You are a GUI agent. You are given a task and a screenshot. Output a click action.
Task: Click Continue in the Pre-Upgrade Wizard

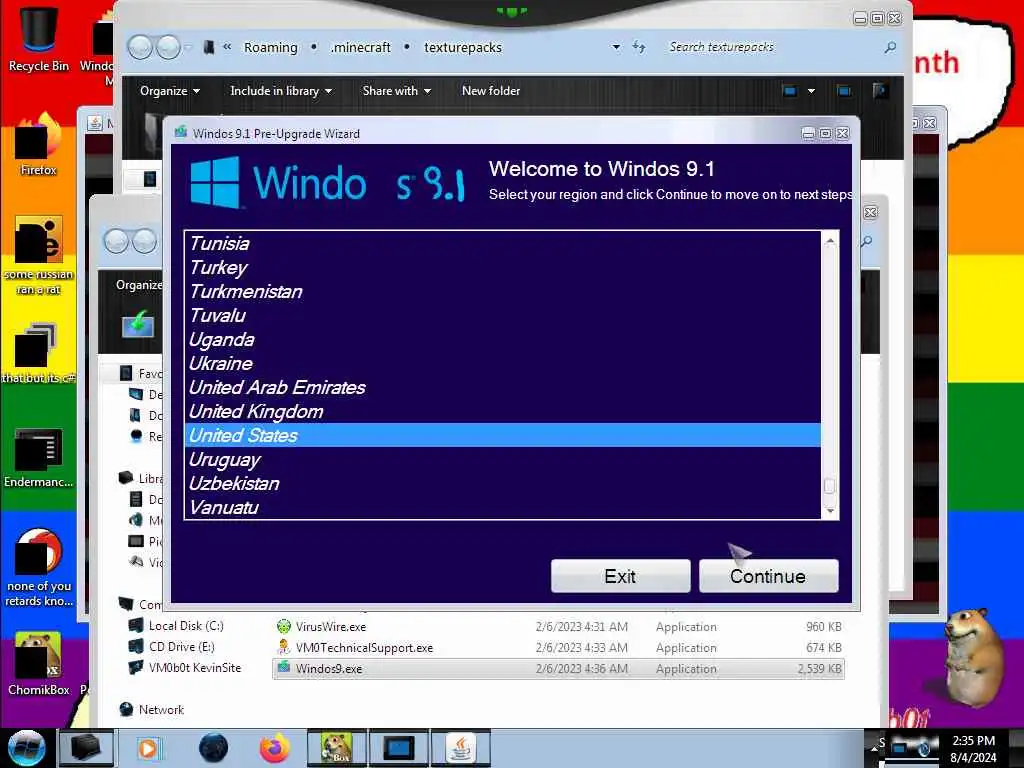pos(768,576)
